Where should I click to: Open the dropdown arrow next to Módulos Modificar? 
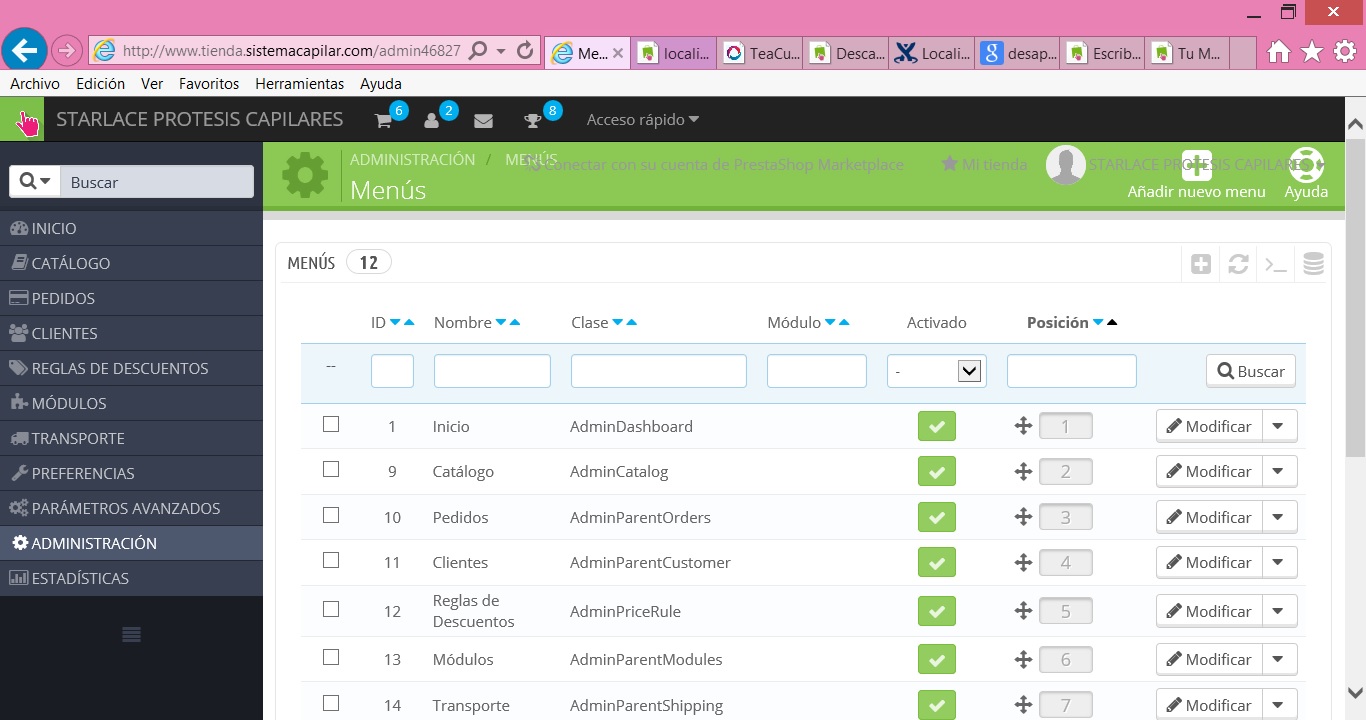(1279, 659)
